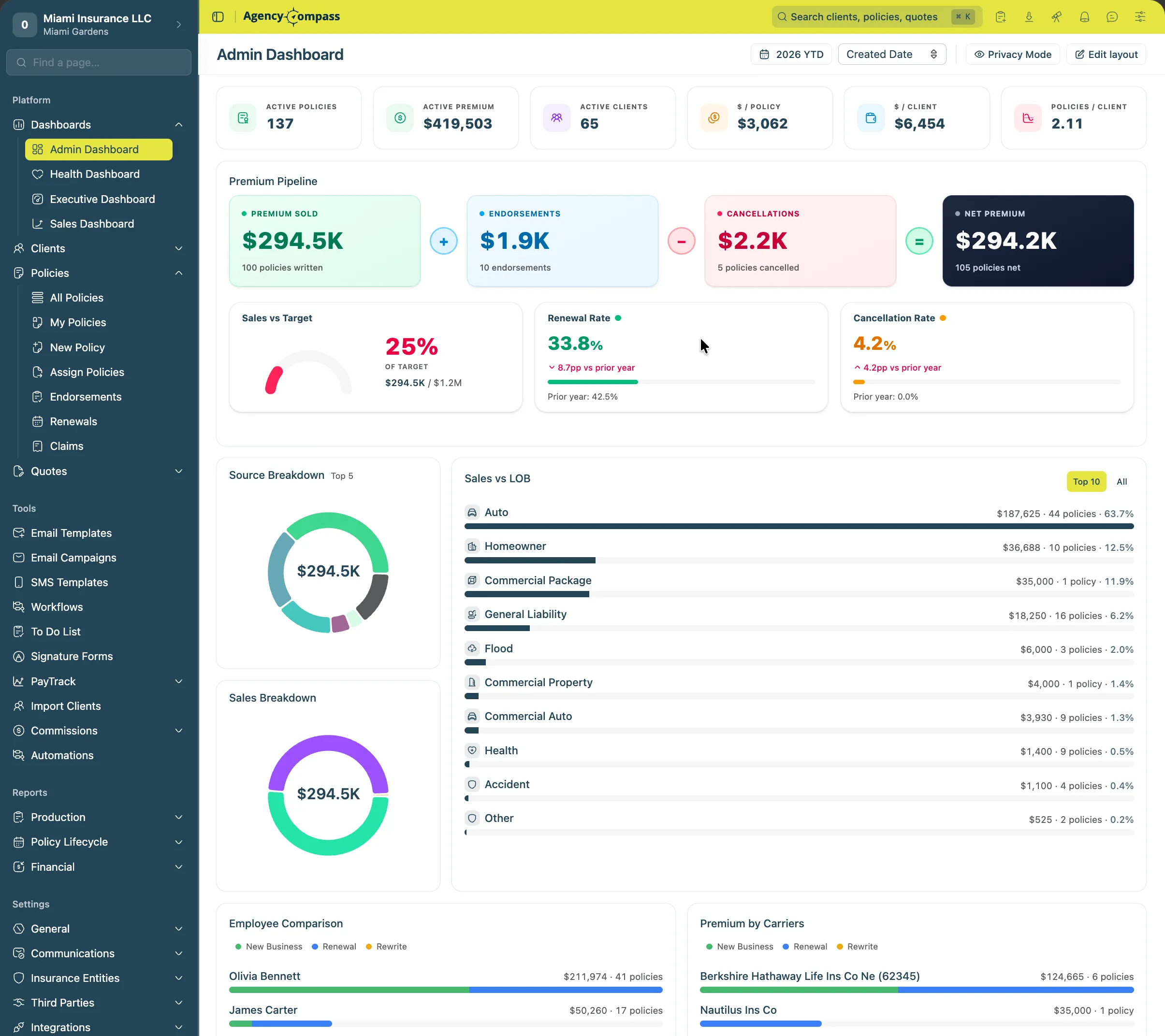Image resolution: width=1165 pixels, height=1036 pixels.
Task: Open the Created Date dropdown
Action: (892, 54)
